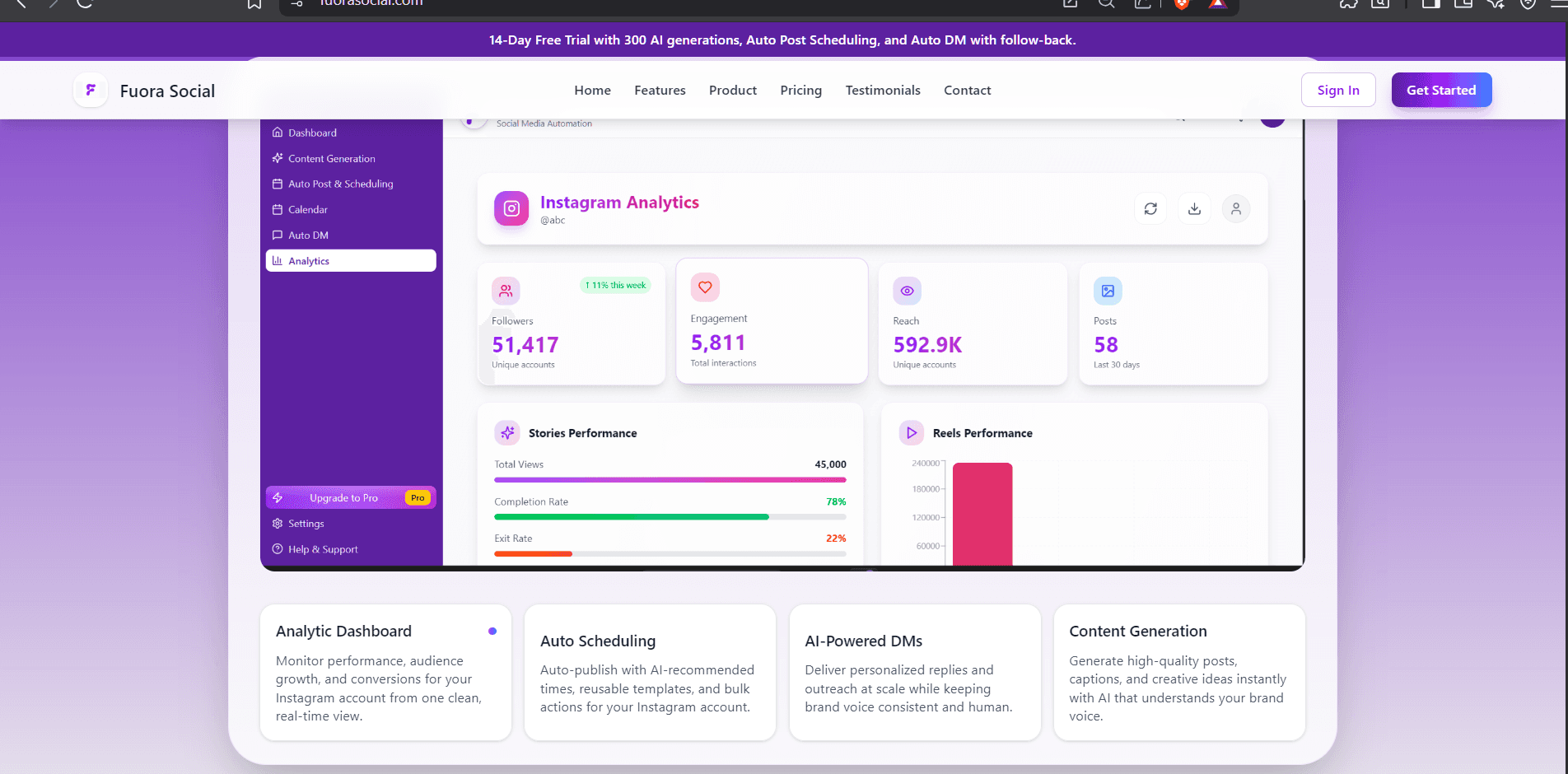Image resolution: width=1568 pixels, height=774 pixels.
Task: Select the Analytic Dashboard feature card
Action: pos(385,672)
